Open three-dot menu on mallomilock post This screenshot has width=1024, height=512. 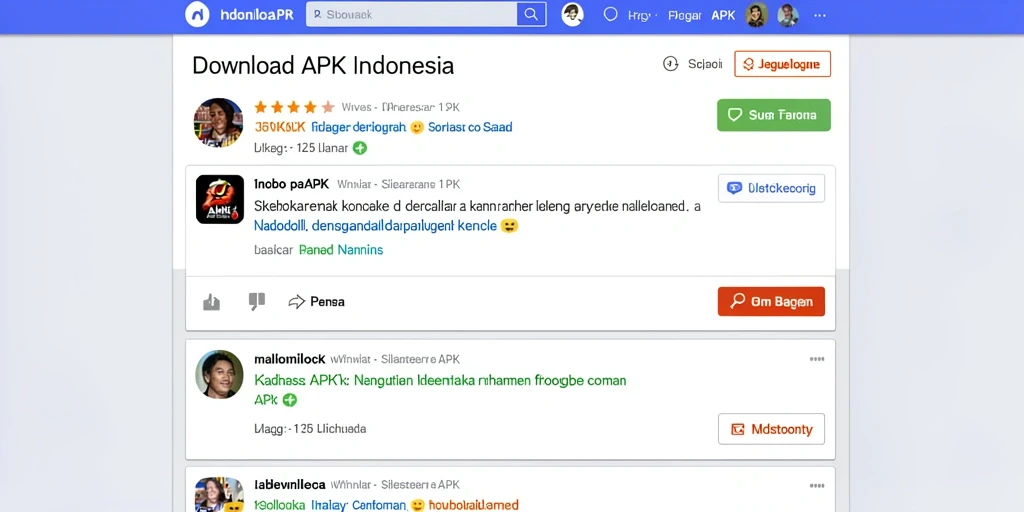817,359
